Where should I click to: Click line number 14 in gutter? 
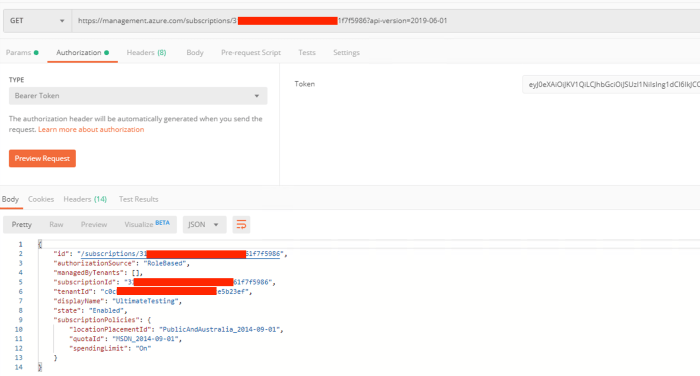(x=18, y=367)
